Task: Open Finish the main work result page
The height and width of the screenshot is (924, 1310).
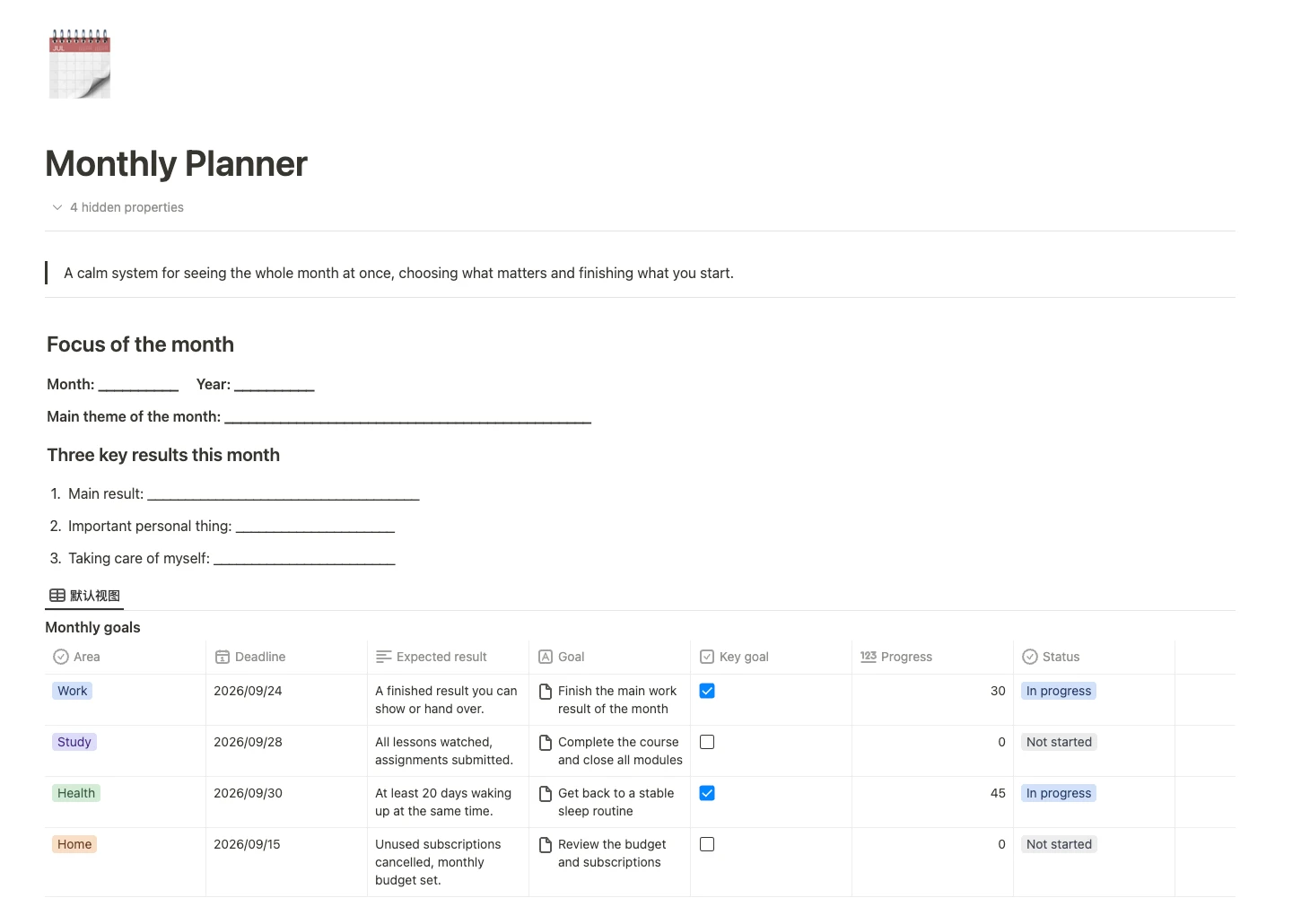Action: (617, 700)
